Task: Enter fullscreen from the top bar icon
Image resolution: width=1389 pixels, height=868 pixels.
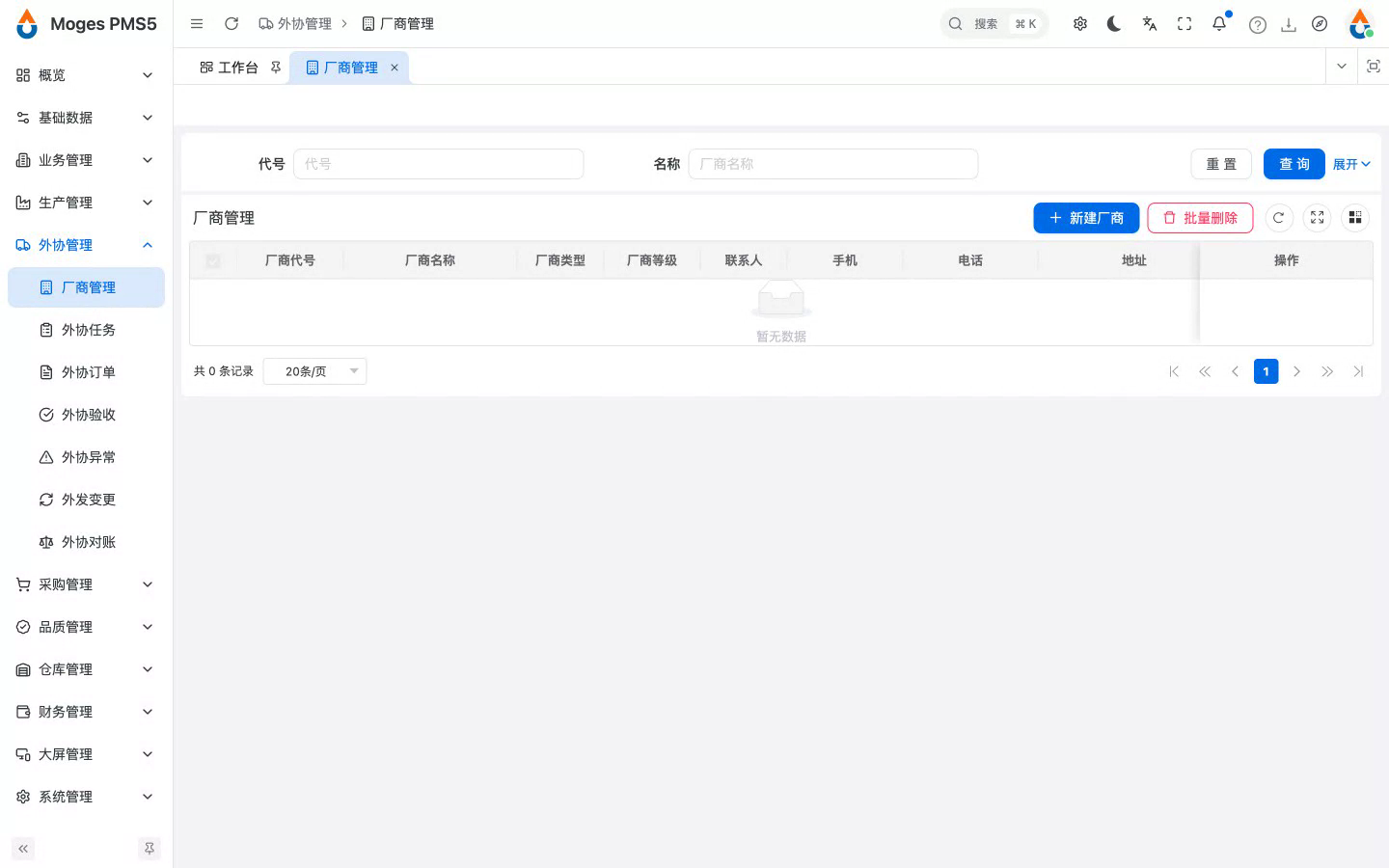Action: 1185,24
